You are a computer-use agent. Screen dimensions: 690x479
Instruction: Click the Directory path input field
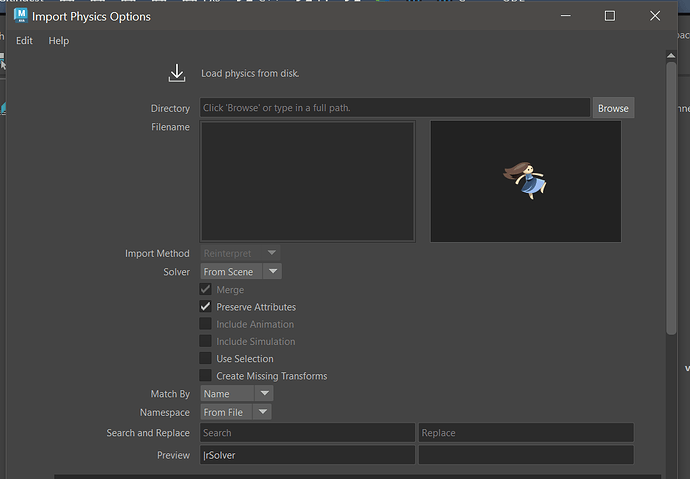coord(394,108)
